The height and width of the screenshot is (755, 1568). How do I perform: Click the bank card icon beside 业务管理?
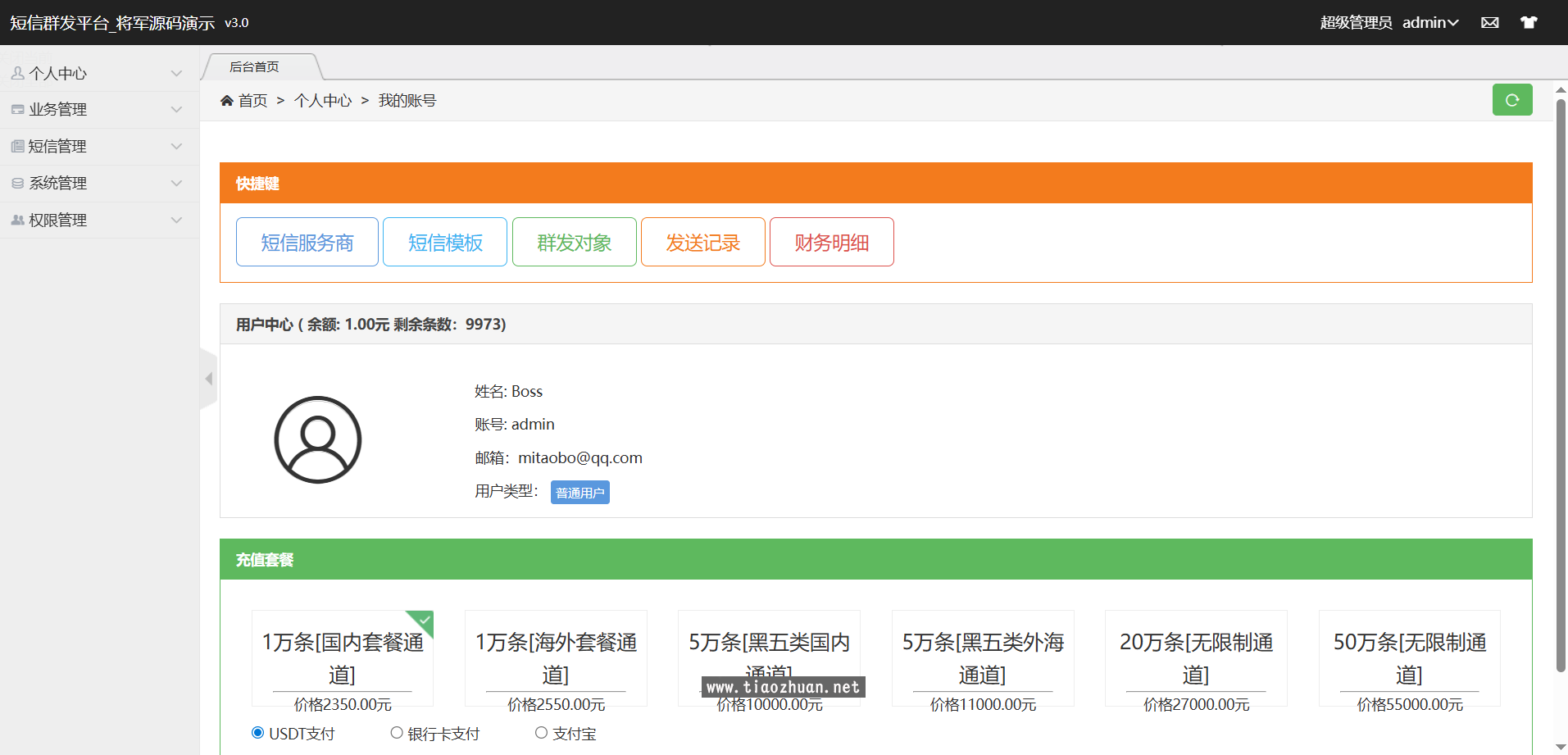(x=18, y=109)
